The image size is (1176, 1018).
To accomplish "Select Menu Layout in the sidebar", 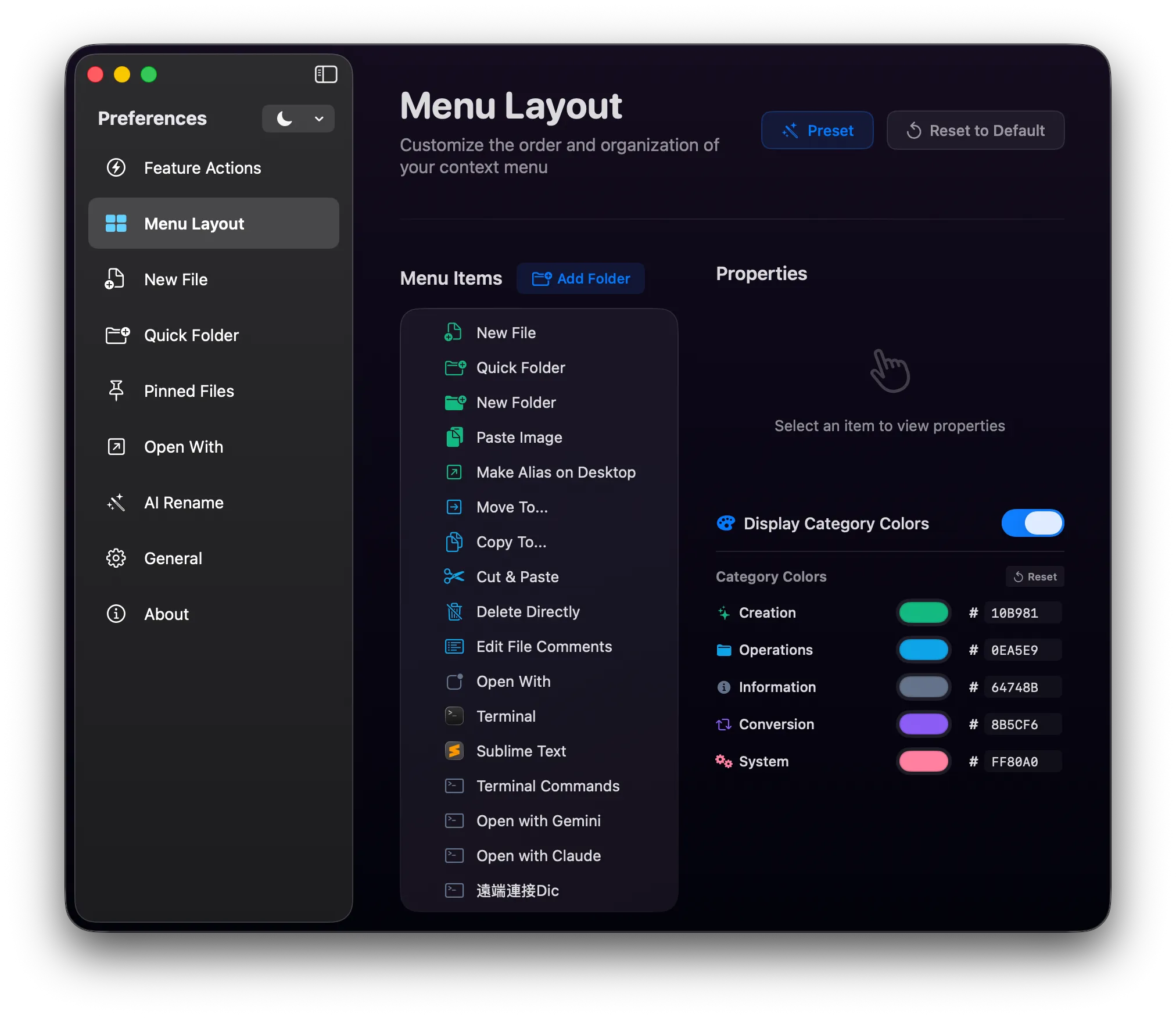I will point(213,224).
